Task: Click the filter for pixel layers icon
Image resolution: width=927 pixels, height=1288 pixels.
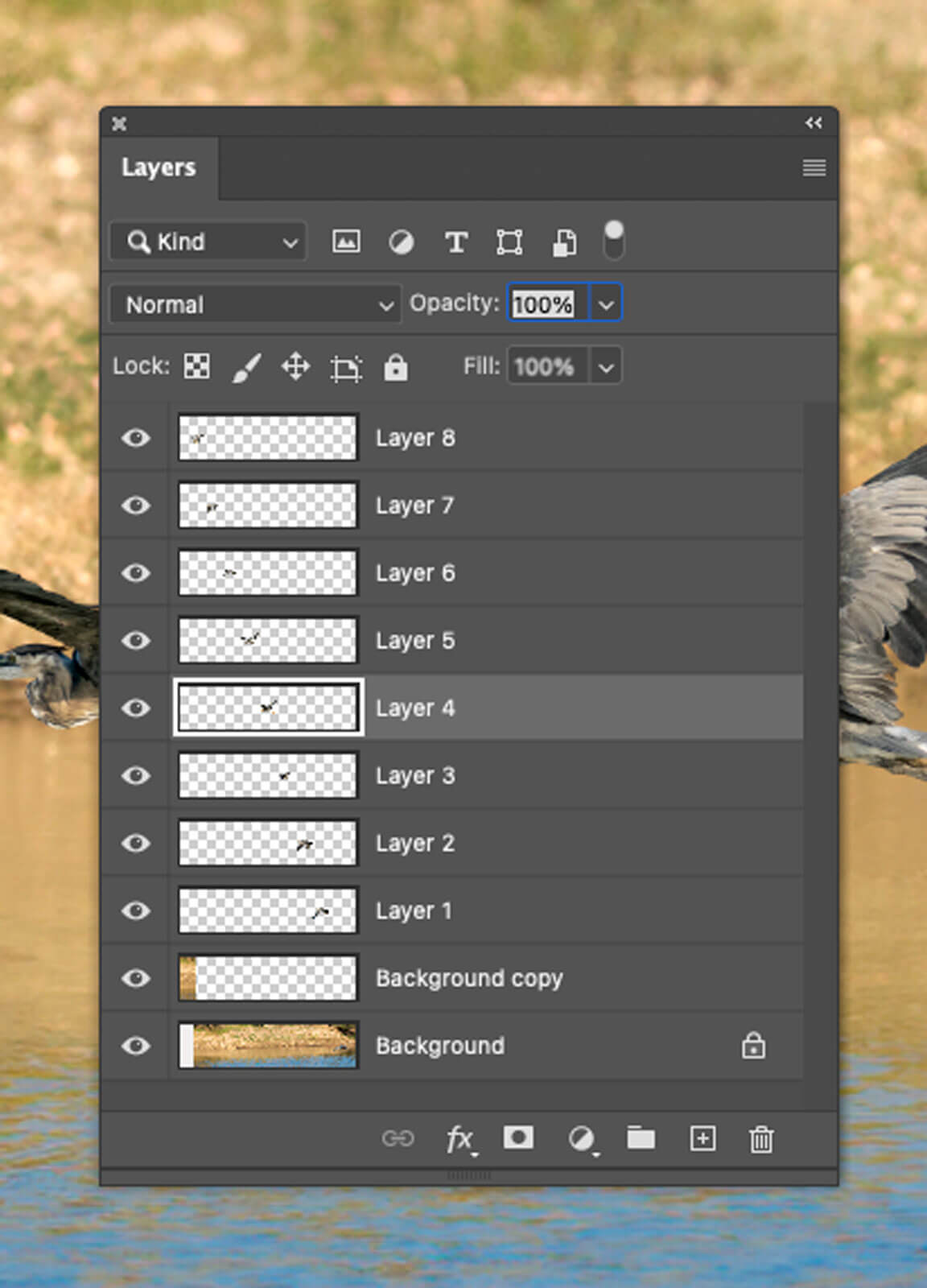Action: pos(346,242)
